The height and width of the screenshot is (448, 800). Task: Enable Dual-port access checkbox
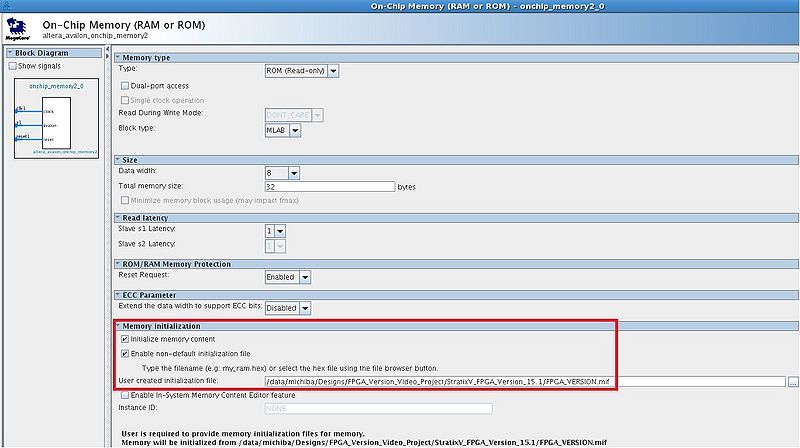coord(125,86)
